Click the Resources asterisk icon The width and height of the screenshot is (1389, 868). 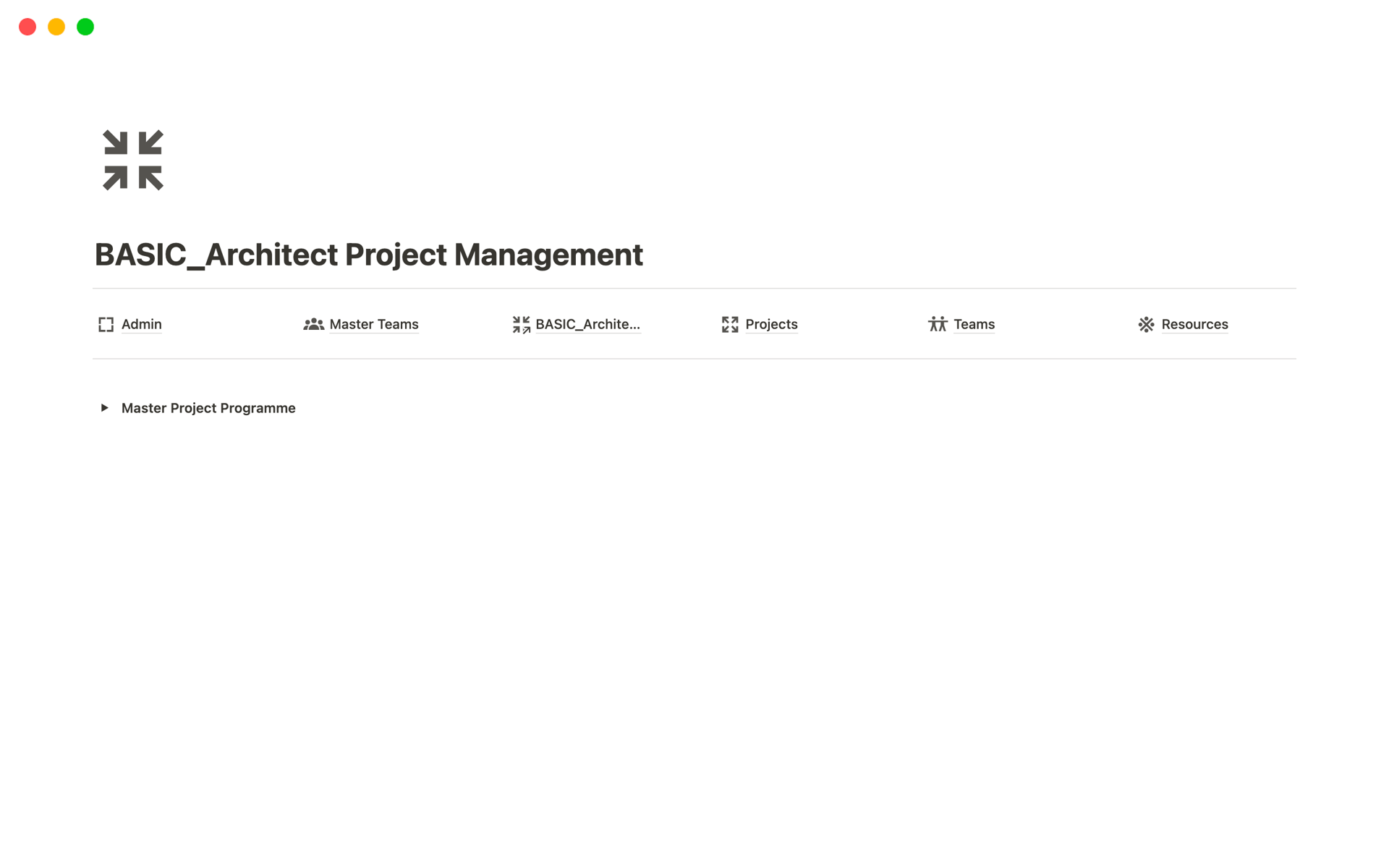click(x=1146, y=325)
